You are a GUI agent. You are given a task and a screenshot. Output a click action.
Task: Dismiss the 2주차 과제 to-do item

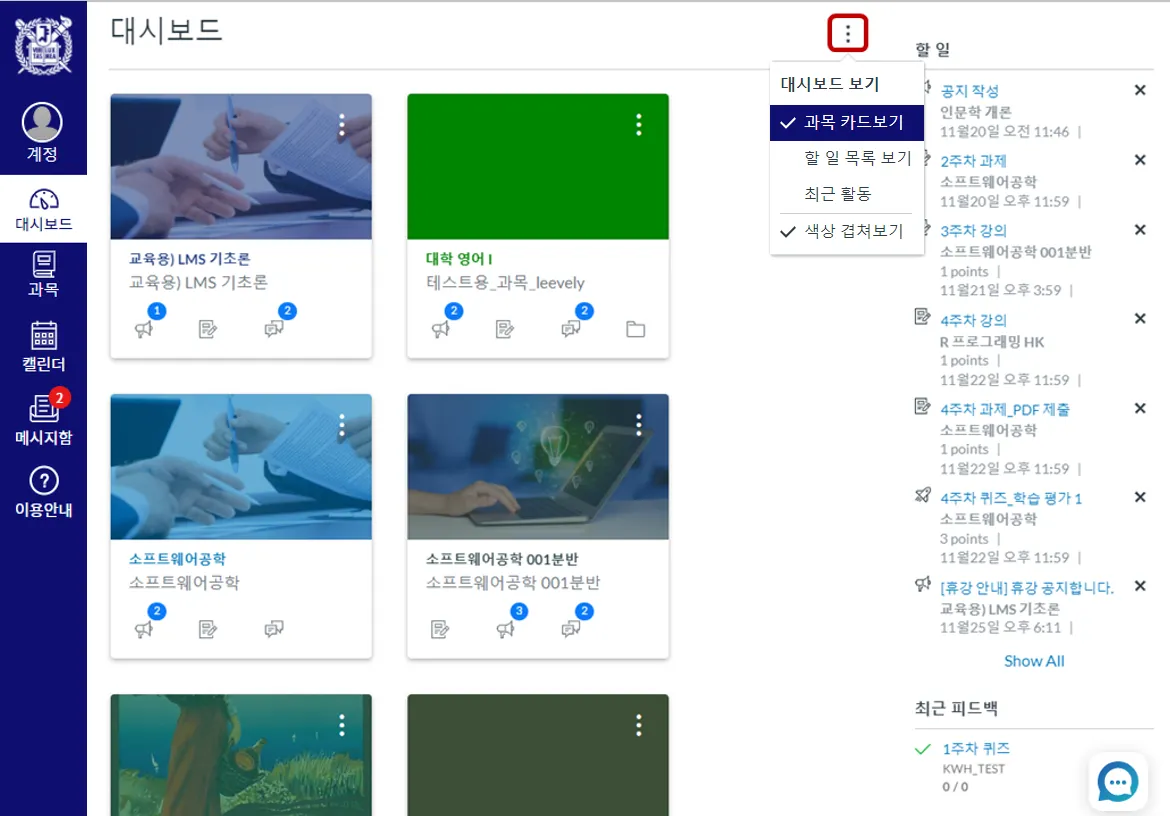tap(1140, 160)
